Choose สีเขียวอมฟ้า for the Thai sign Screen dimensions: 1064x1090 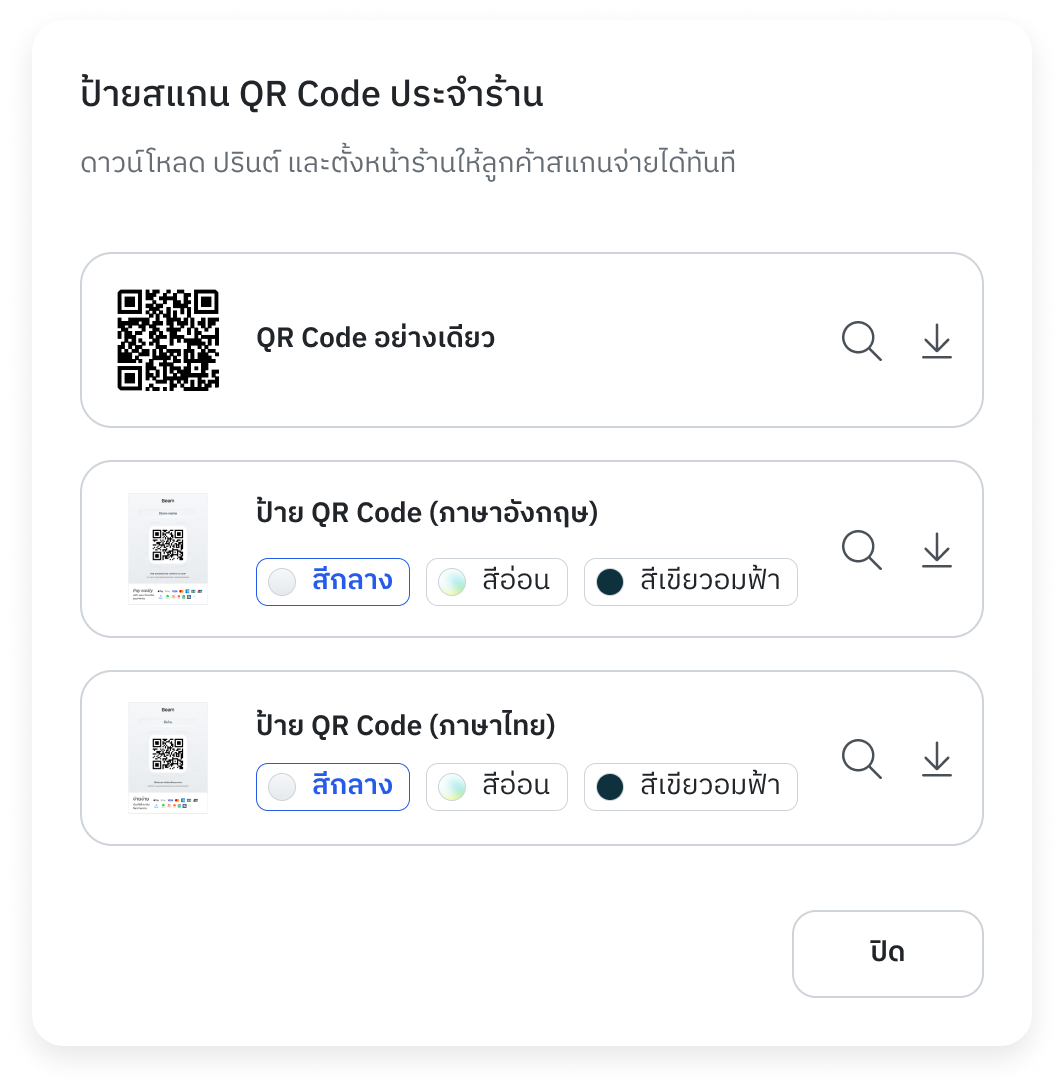(691, 787)
